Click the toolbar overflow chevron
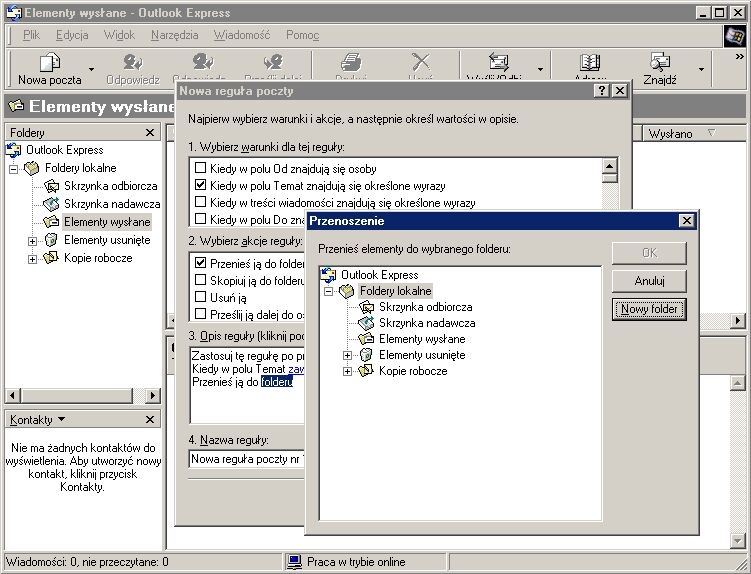The image size is (751, 574). point(740,57)
